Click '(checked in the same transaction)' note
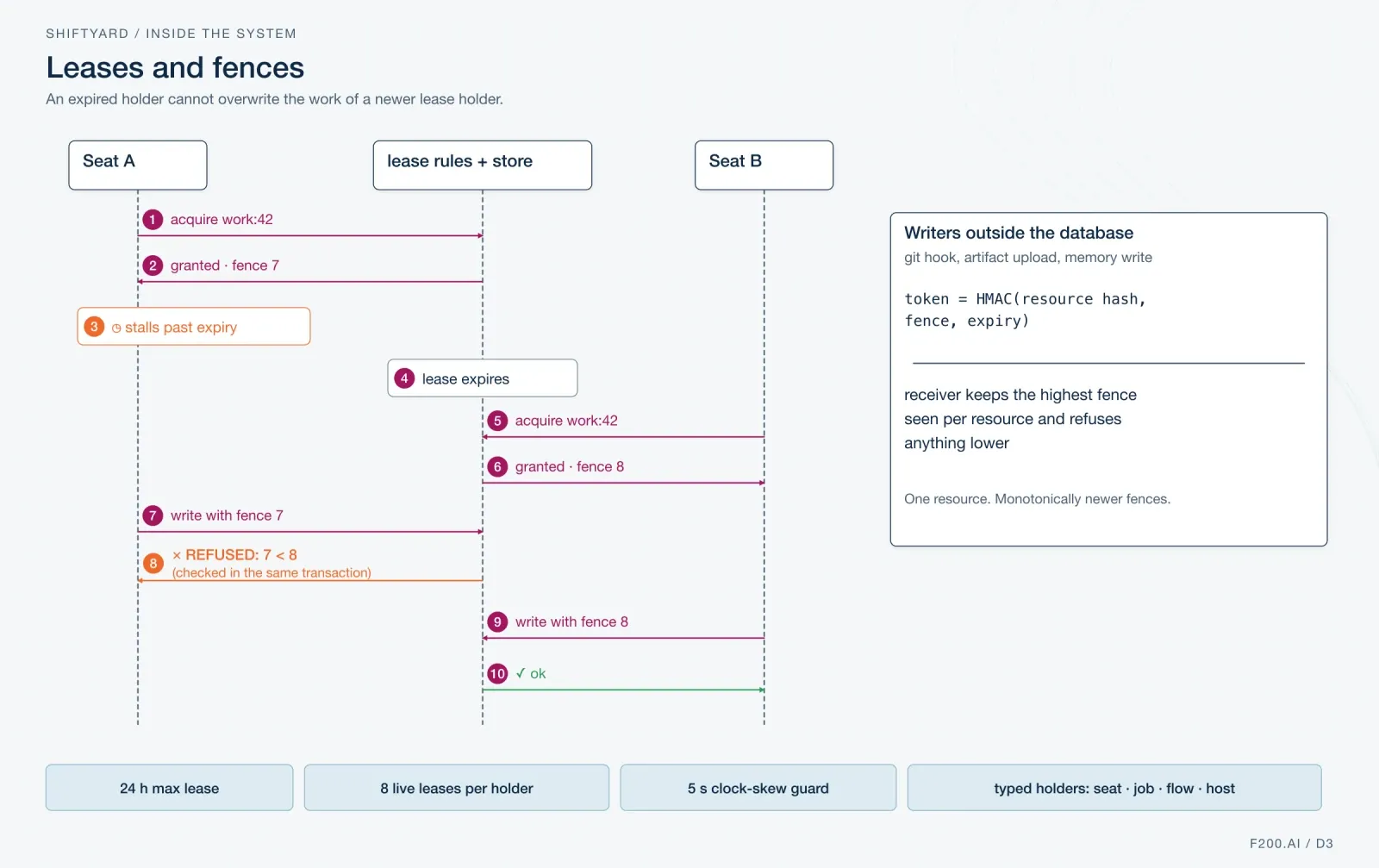 [271, 572]
